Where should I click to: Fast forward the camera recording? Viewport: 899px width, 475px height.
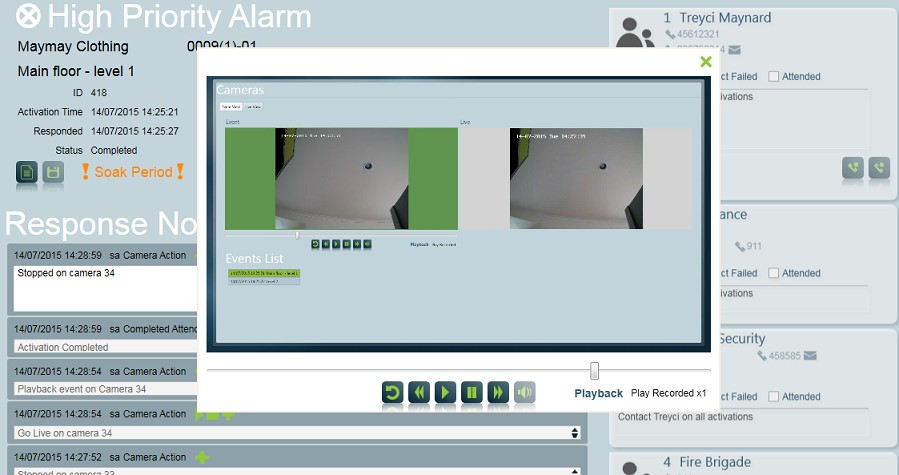(x=498, y=392)
